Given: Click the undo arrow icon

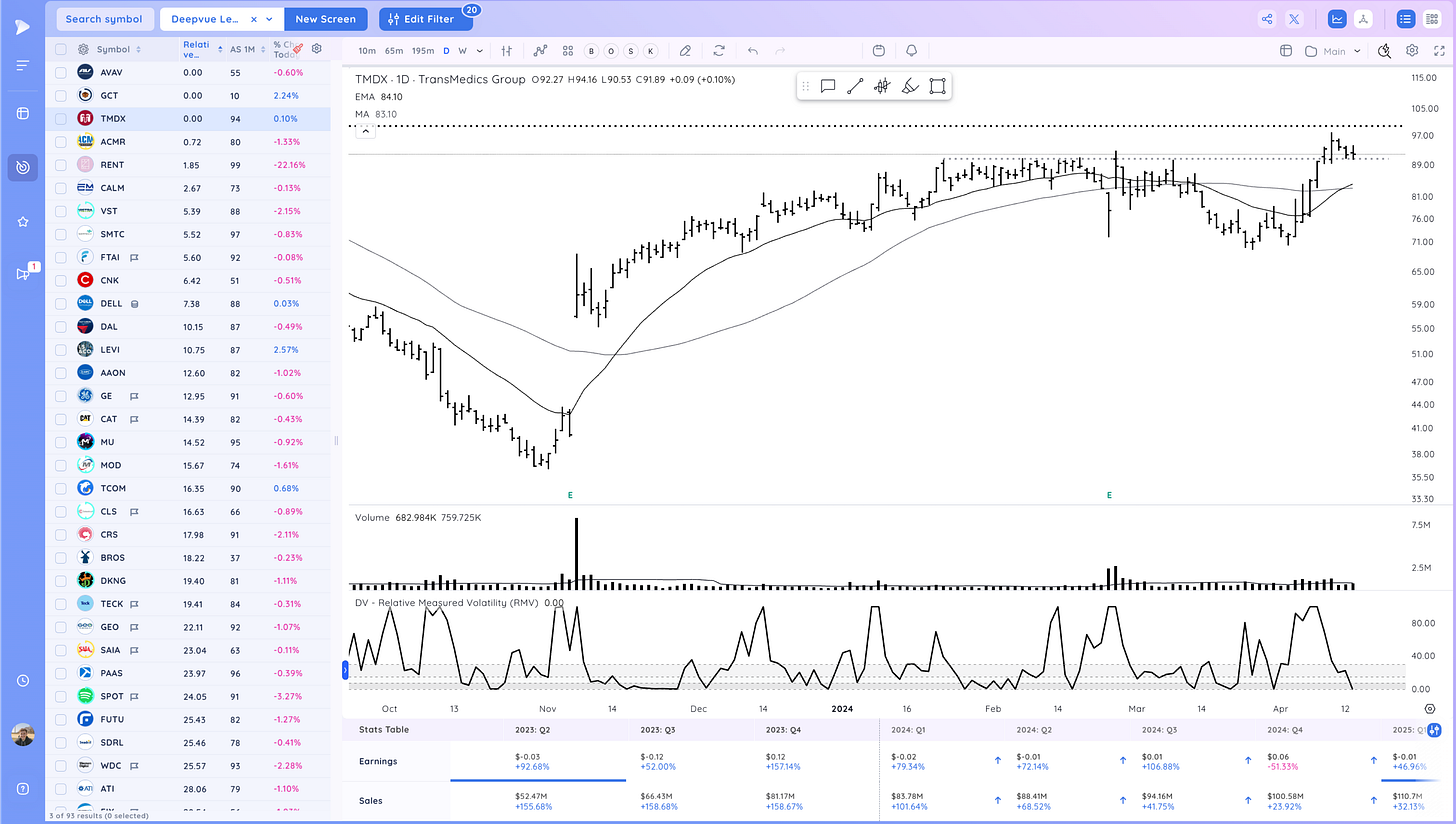Looking at the screenshot, I should 753,51.
